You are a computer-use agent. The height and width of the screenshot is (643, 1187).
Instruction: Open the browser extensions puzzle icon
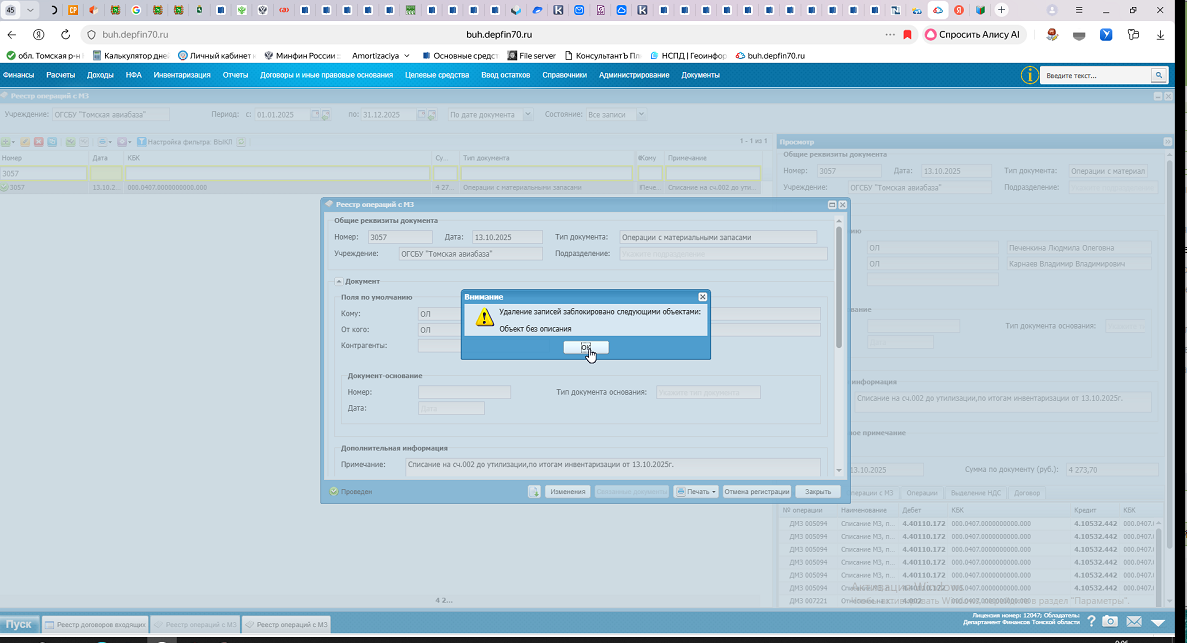point(1133,35)
